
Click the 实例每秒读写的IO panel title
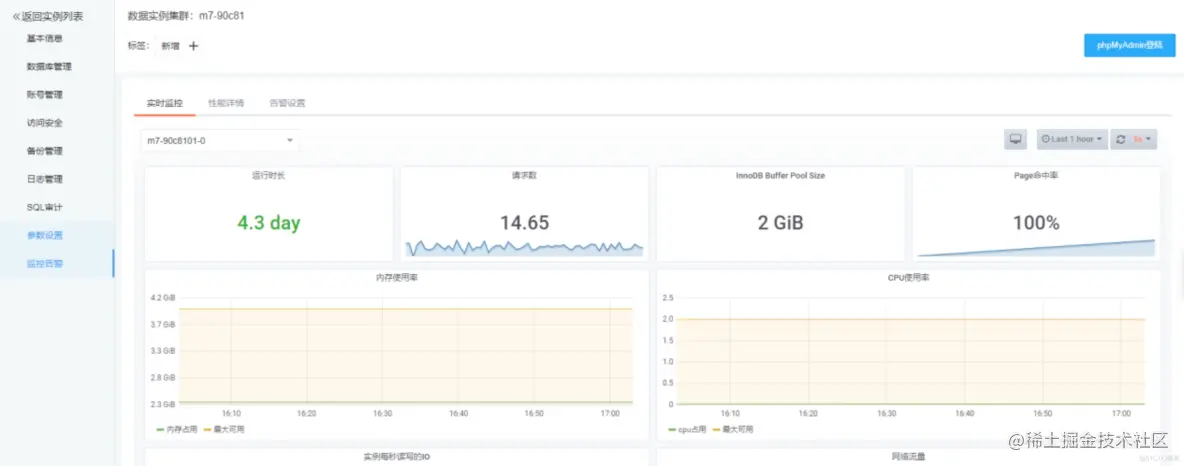pos(396,457)
